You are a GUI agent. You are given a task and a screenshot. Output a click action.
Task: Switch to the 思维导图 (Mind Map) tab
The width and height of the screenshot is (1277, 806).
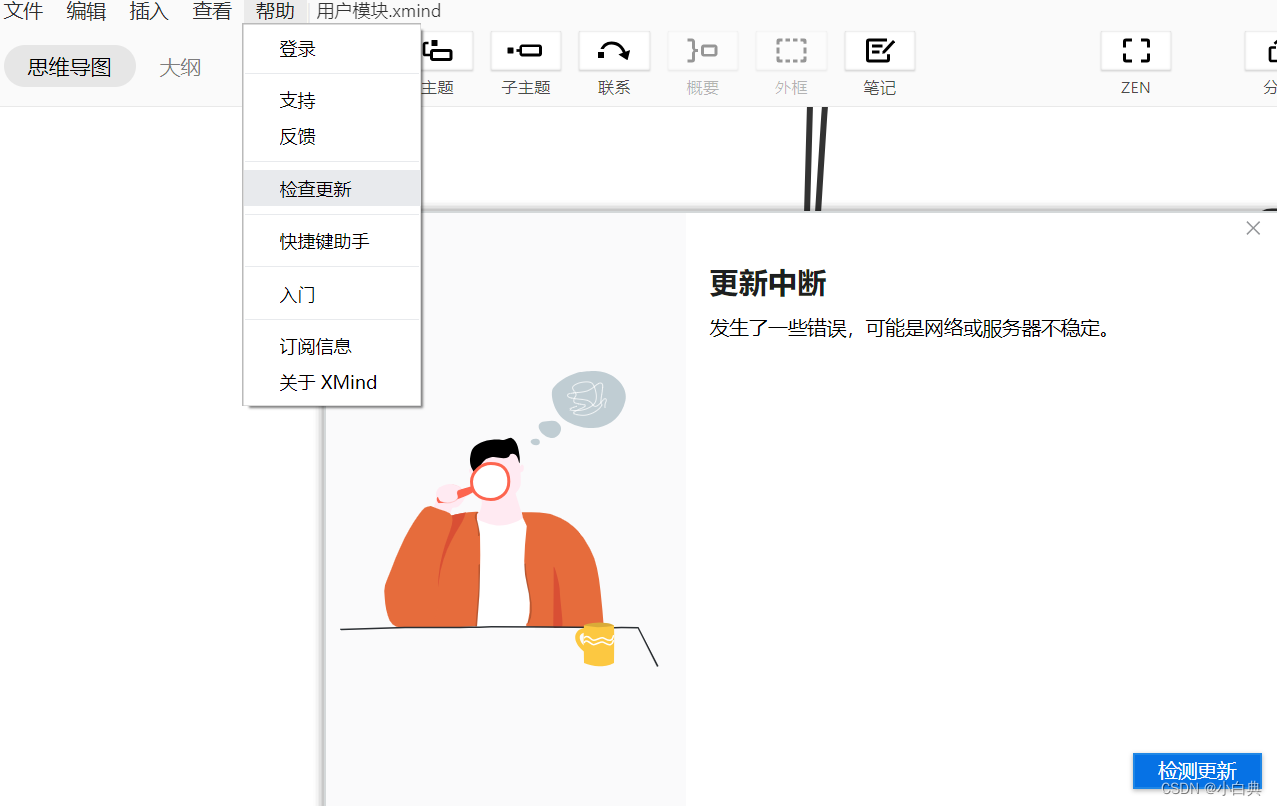coord(69,66)
